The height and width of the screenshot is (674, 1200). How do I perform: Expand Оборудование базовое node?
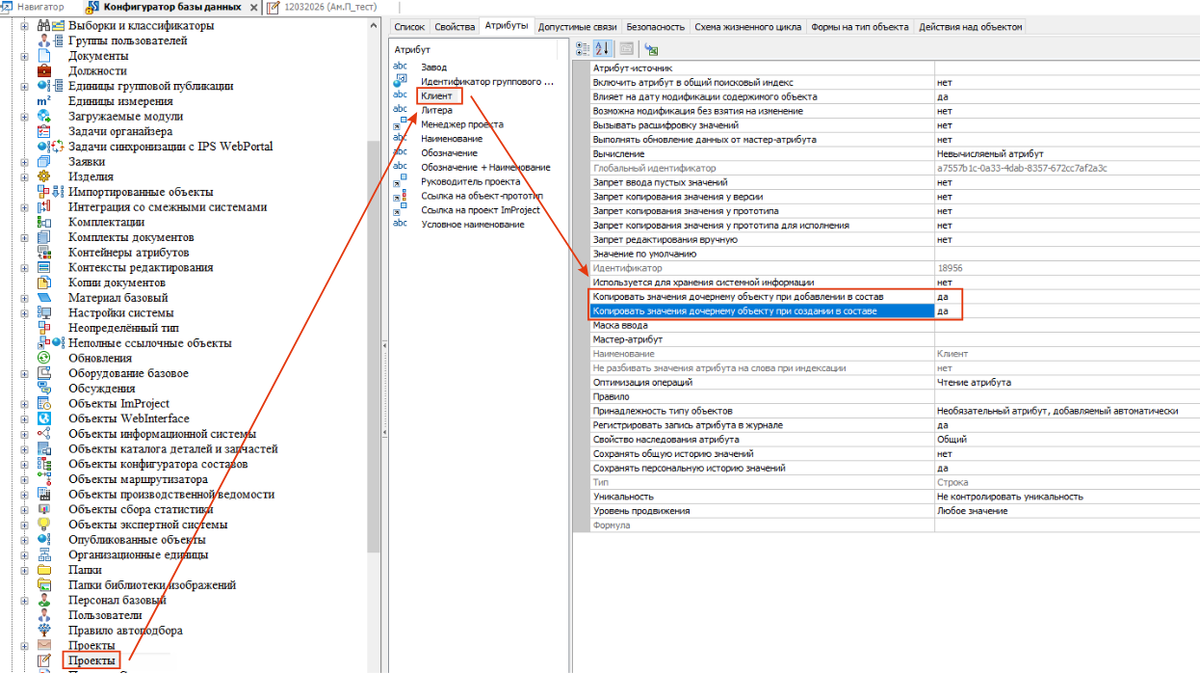coord(25,374)
